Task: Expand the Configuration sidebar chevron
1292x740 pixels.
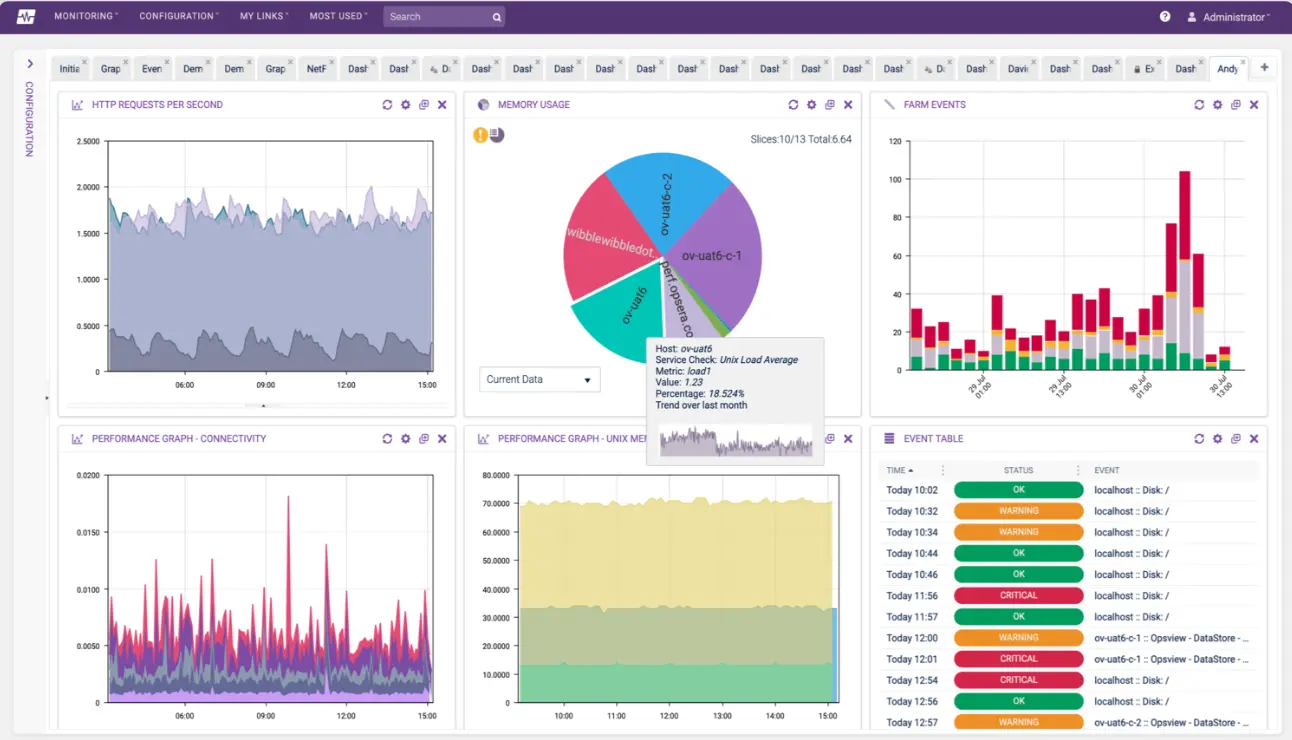Action: pos(30,63)
